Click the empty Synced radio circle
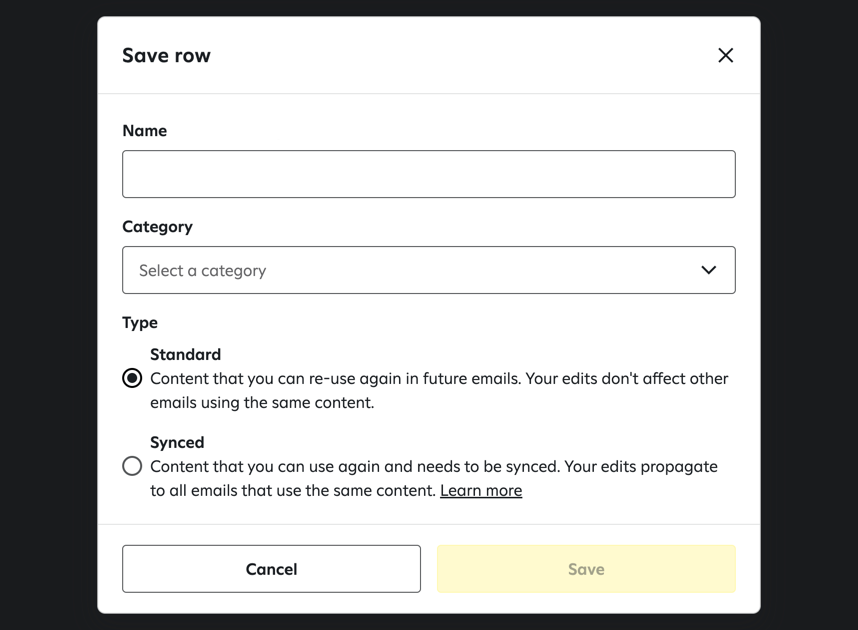The width and height of the screenshot is (858, 630). pos(131,466)
